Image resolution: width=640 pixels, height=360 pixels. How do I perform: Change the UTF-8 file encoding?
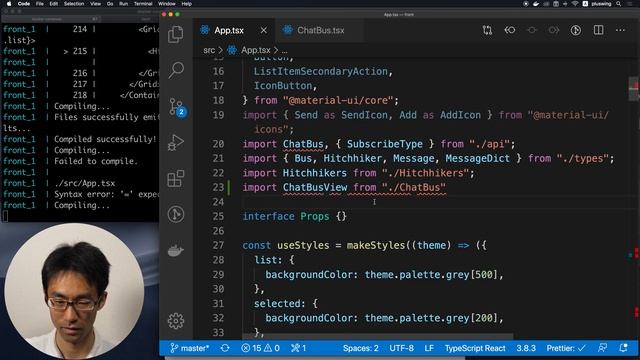tap(401, 348)
